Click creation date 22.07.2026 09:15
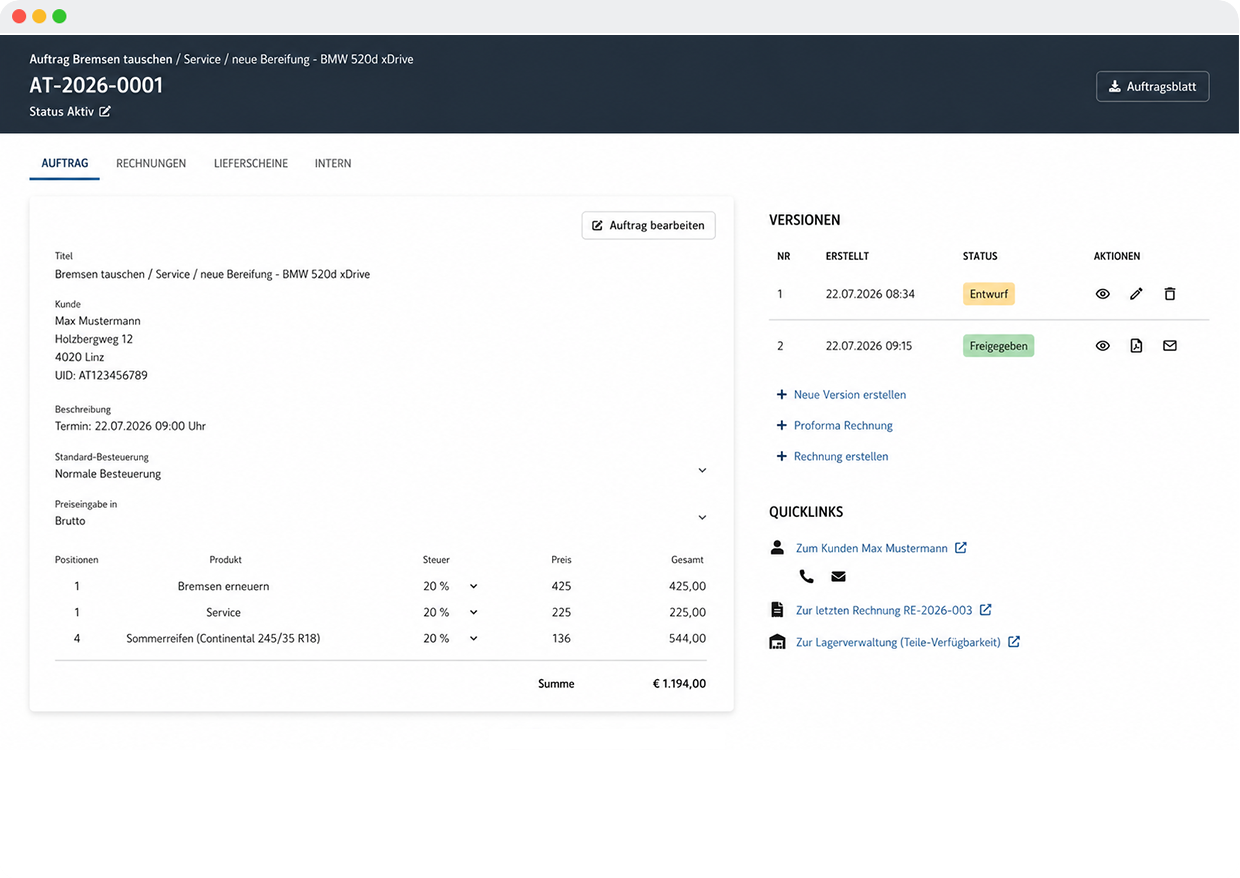Viewport: 1240px width, 878px height. click(869, 346)
